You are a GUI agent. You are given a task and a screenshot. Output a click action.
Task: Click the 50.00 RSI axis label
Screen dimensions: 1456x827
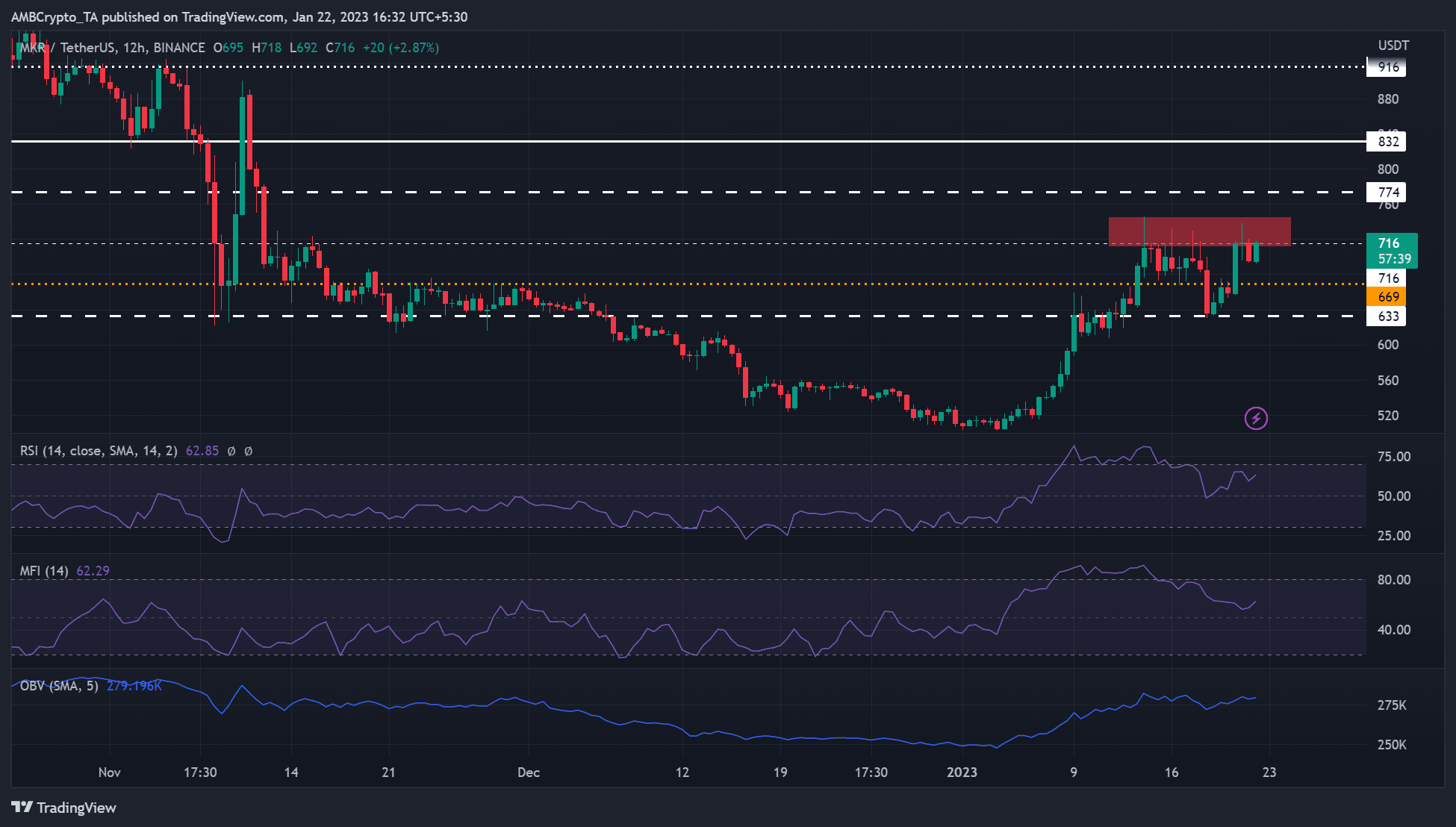tap(1394, 496)
